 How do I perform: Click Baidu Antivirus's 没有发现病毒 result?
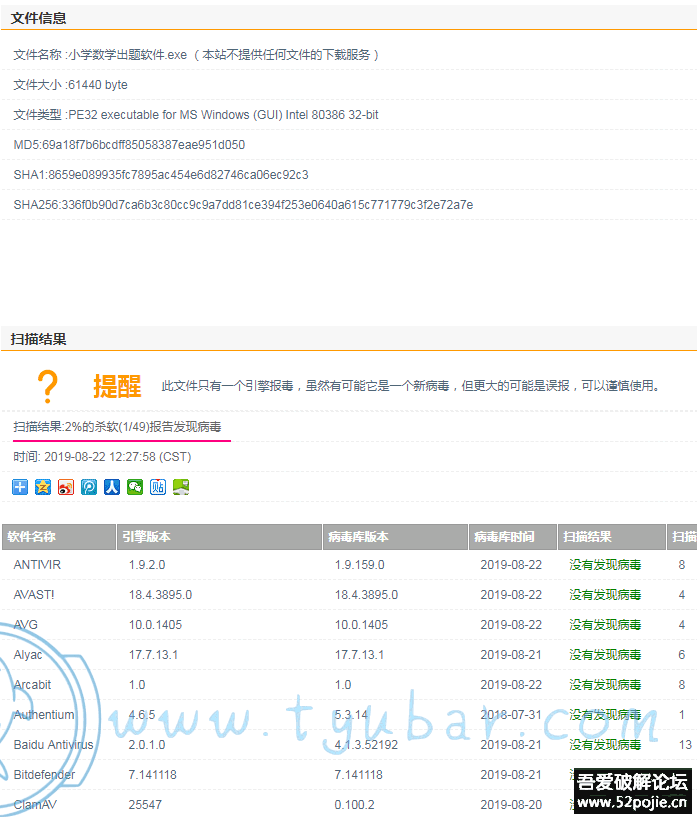point(605,745)
